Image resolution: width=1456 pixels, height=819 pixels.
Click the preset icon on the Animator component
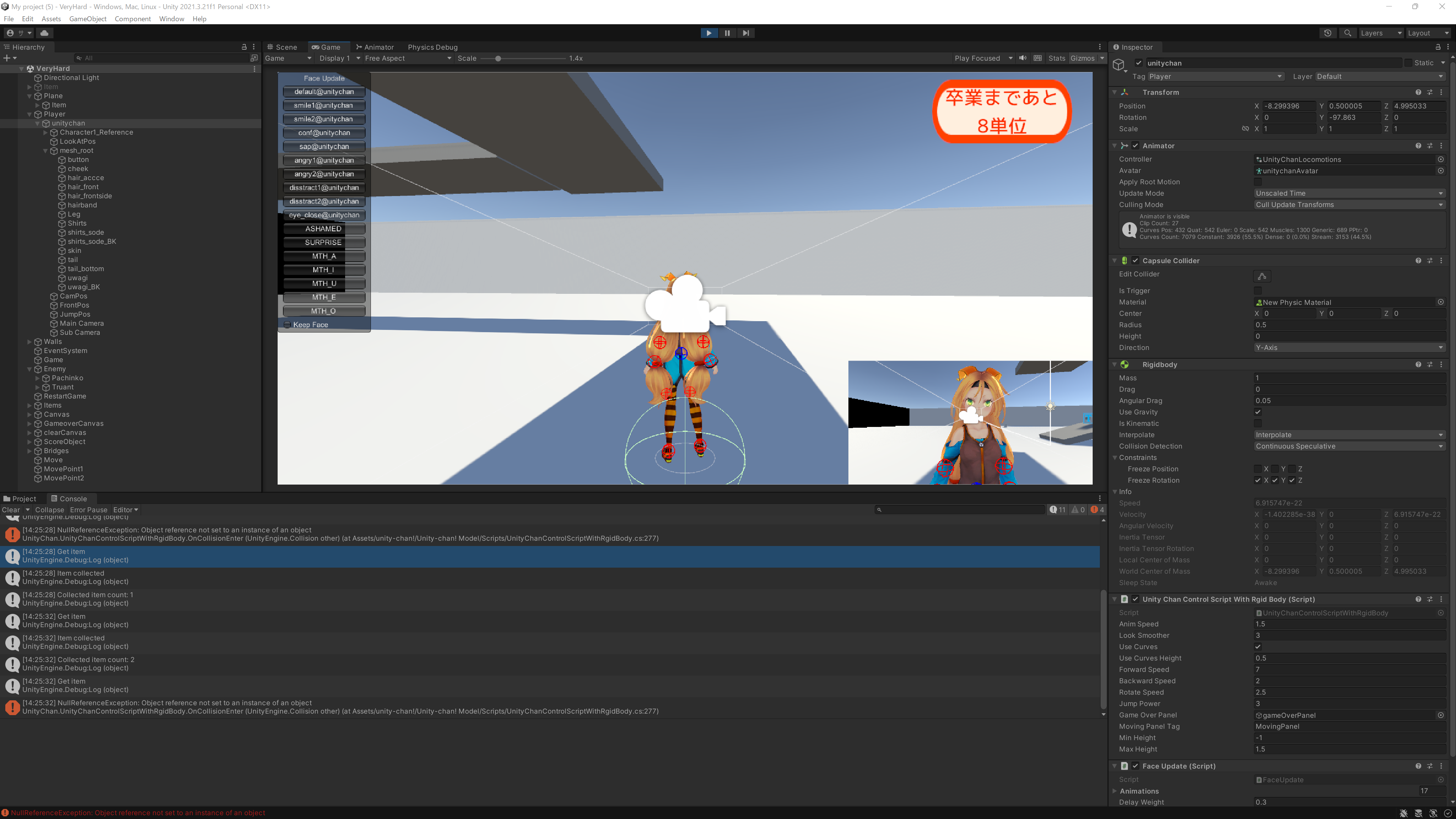click(1429, 145)
